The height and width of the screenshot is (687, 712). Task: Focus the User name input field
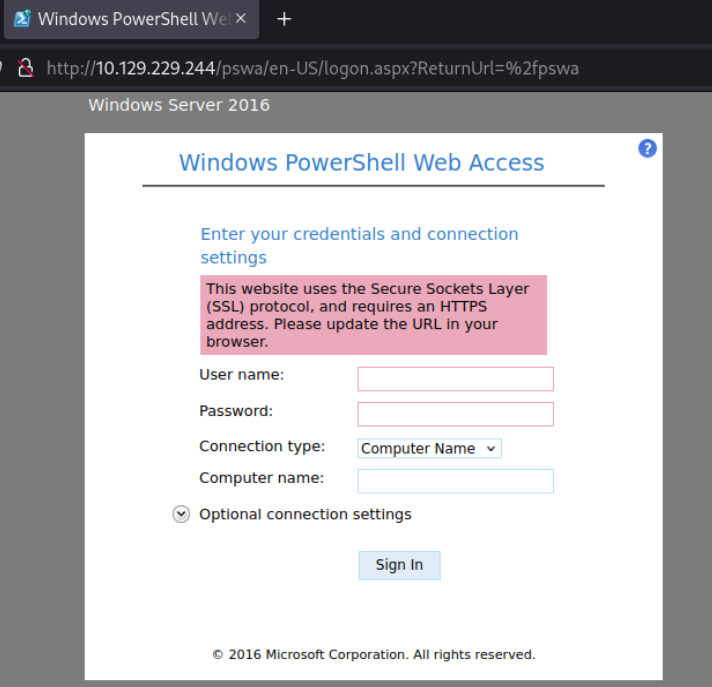pos(455,379)
